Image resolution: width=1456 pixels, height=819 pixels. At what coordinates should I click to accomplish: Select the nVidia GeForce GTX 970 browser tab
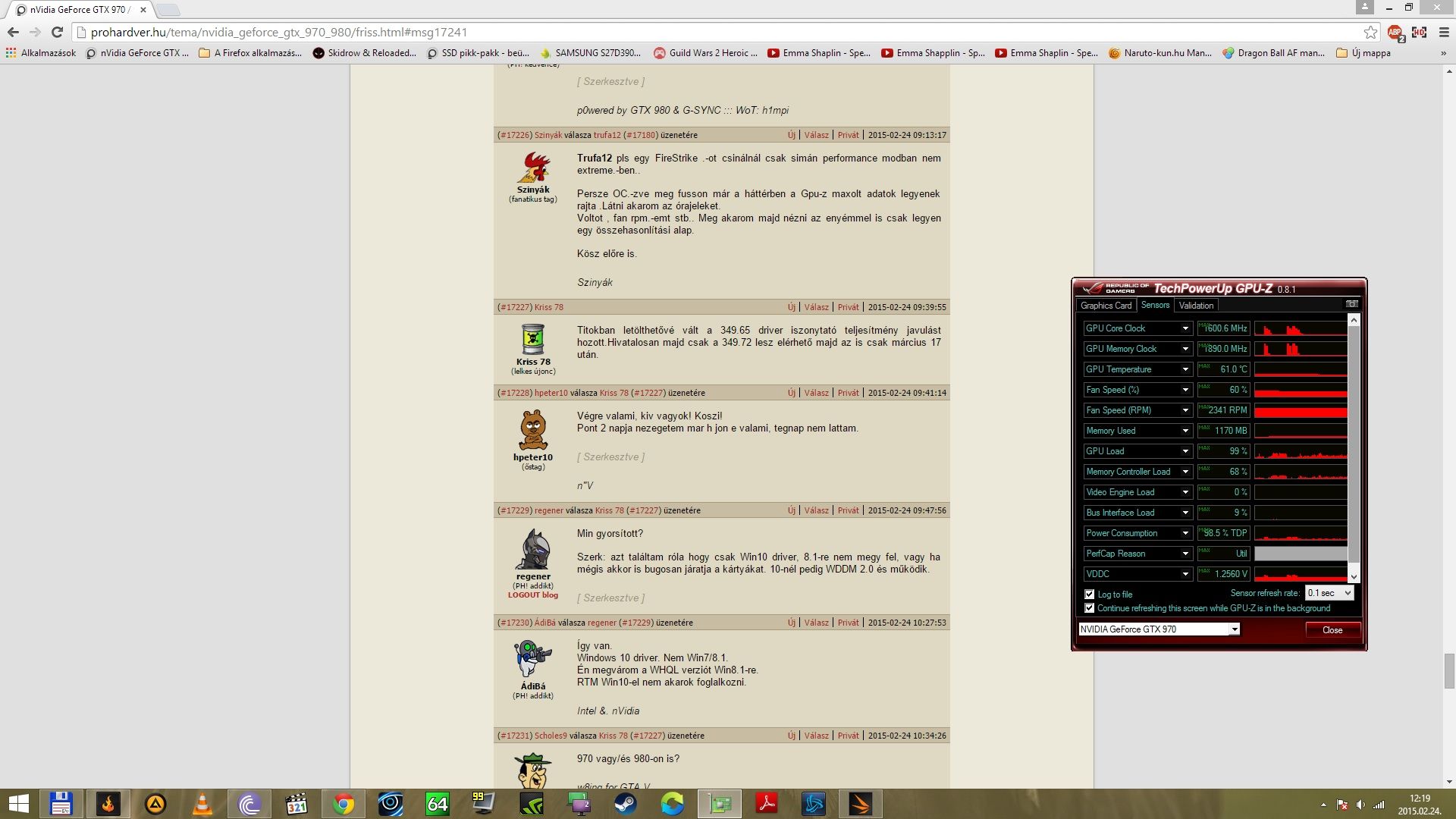[x=80, y=10]
